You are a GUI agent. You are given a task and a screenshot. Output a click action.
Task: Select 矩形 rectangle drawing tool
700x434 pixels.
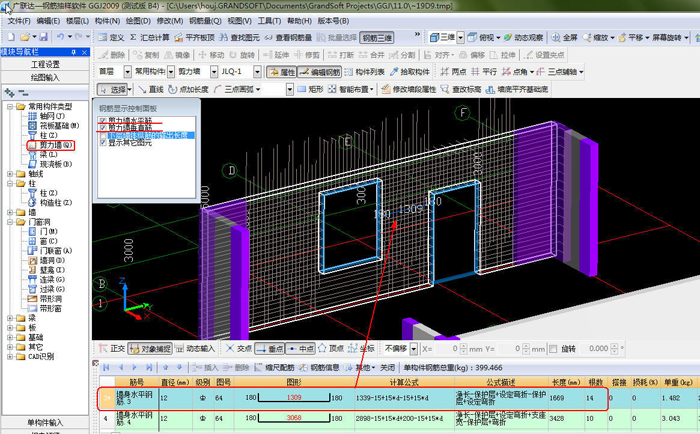pos(310,89)
